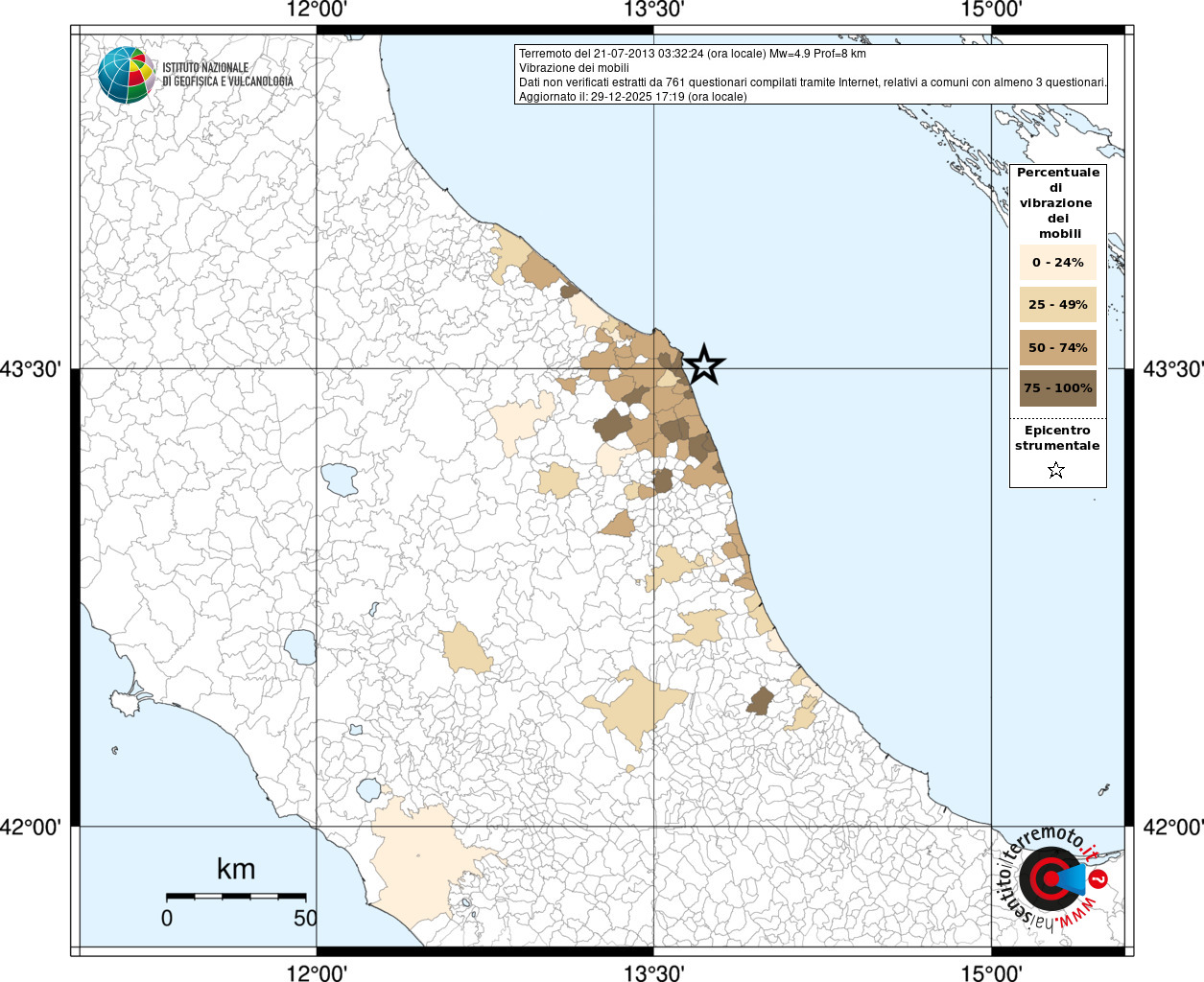Click the top 12°00' longitude label
The image size is (1204, 982).
pyautogui.click(x=317, y=11)
